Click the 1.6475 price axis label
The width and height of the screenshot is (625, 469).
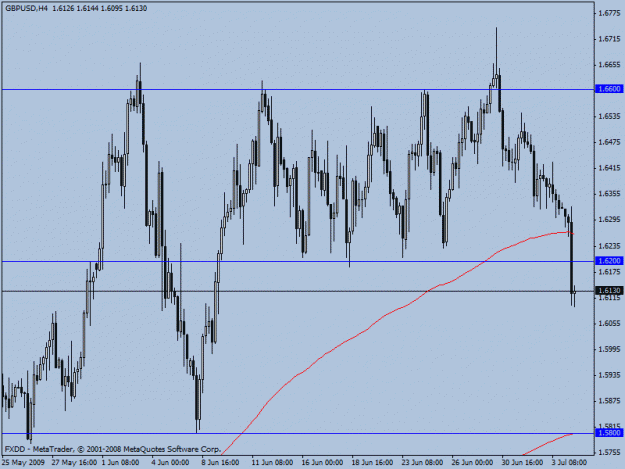tap(610, 142)
